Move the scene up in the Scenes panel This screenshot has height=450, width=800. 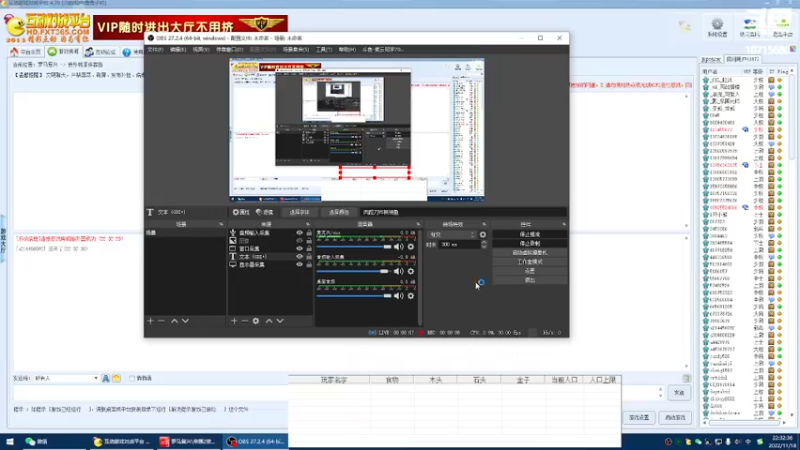(x=174, y=321)
